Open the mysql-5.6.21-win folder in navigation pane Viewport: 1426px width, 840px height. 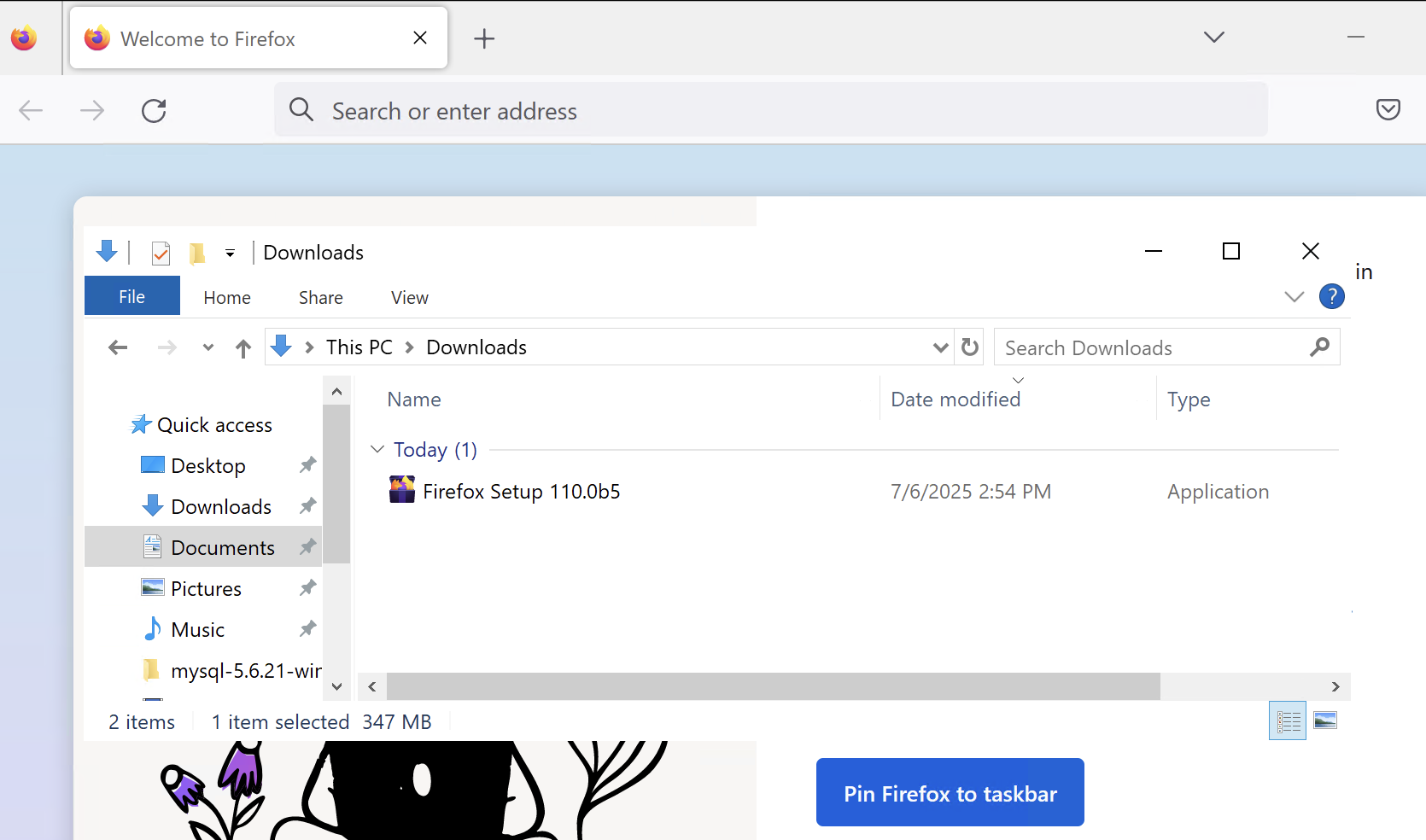coord(246,671)
